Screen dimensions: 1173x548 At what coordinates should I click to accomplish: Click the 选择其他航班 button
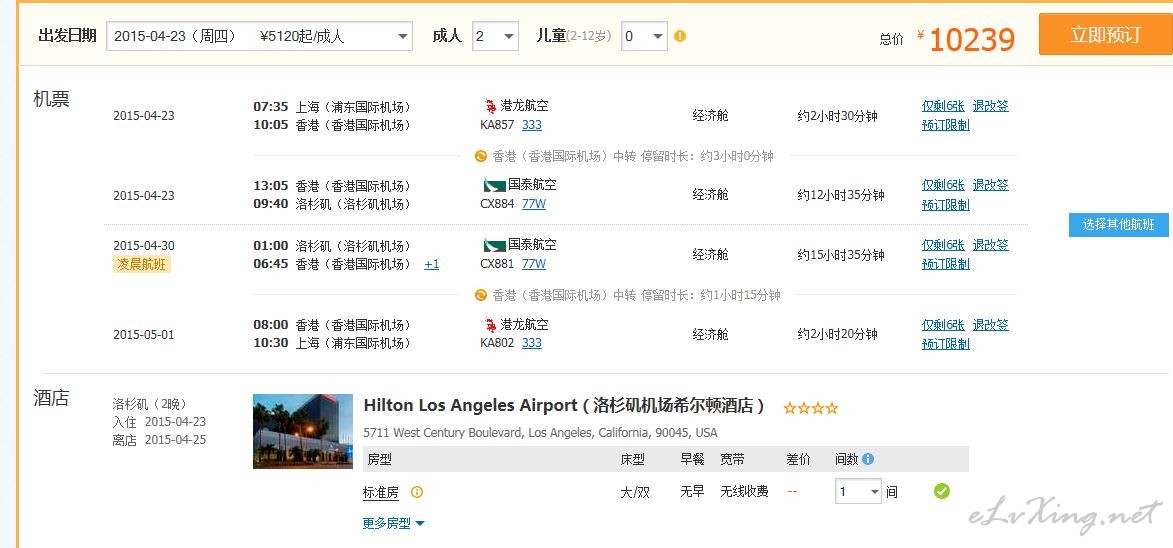point(1118,224)
